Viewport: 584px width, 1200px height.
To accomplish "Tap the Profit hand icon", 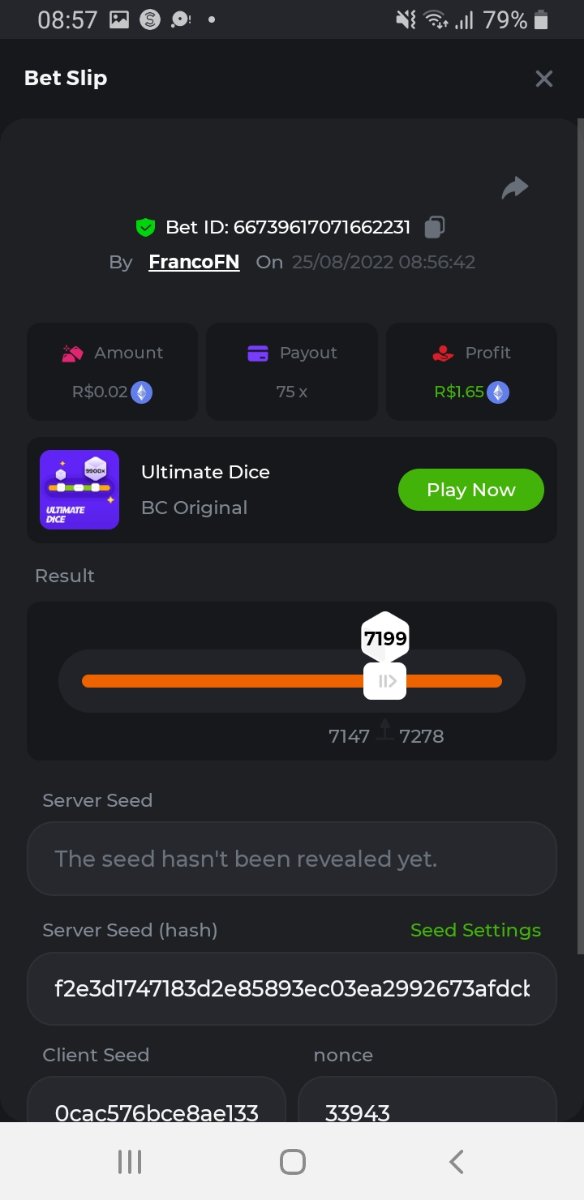I will pyautogui.click(x=443, y=353).
